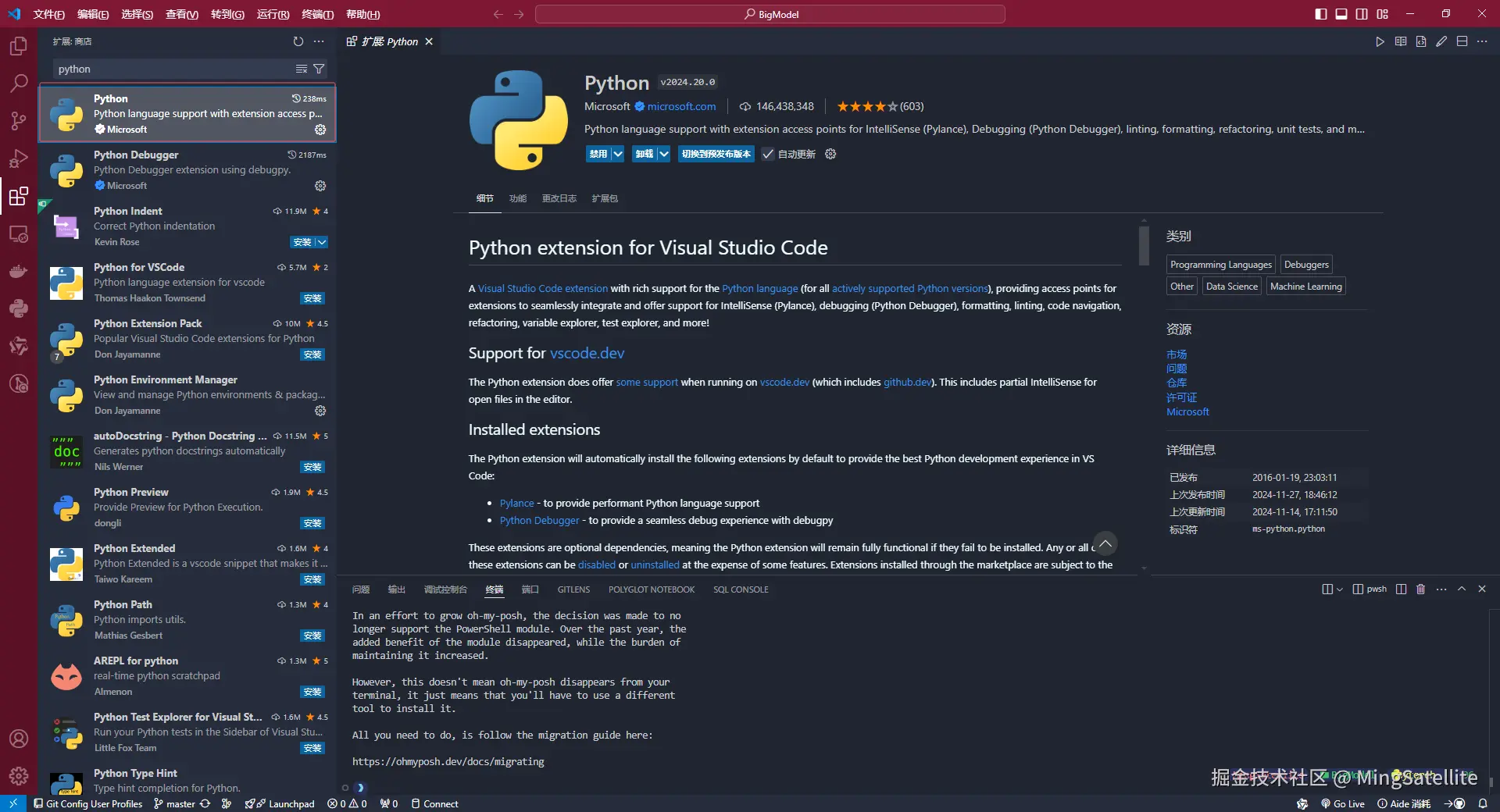The image size is (1500, 812).
Task: Switch to the 功能 features tab
Action: point(518,198)
